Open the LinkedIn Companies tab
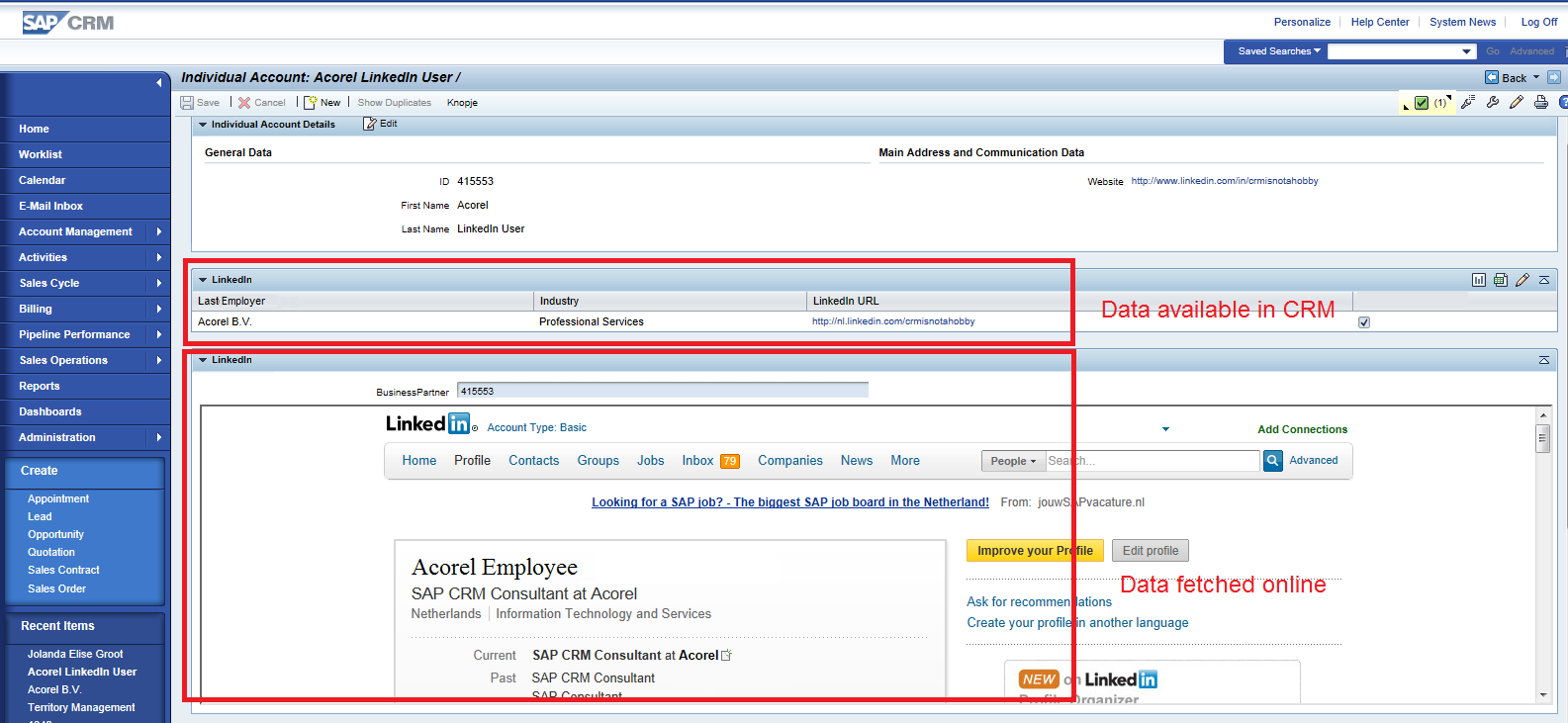The width and height of the screenshot is (1568, 723). click(790, 461)
